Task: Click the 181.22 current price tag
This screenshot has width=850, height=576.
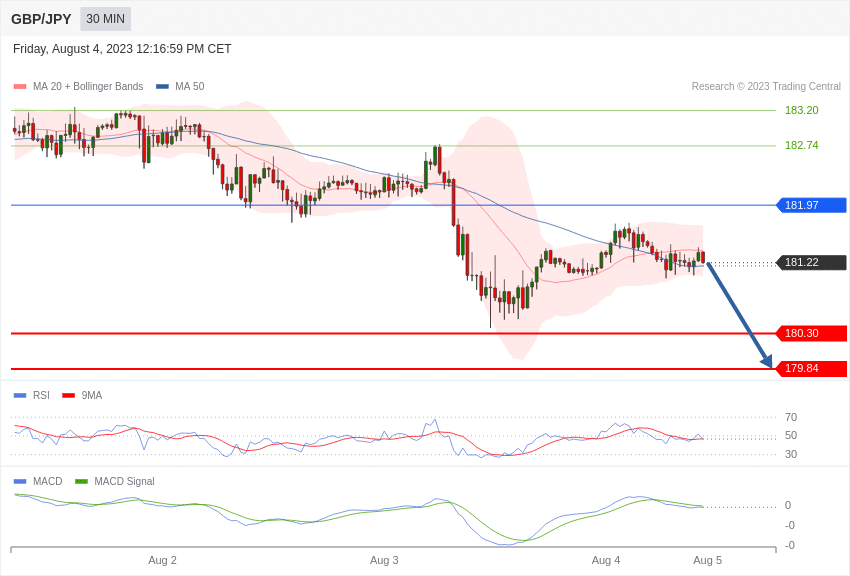Action: [812, 262]
